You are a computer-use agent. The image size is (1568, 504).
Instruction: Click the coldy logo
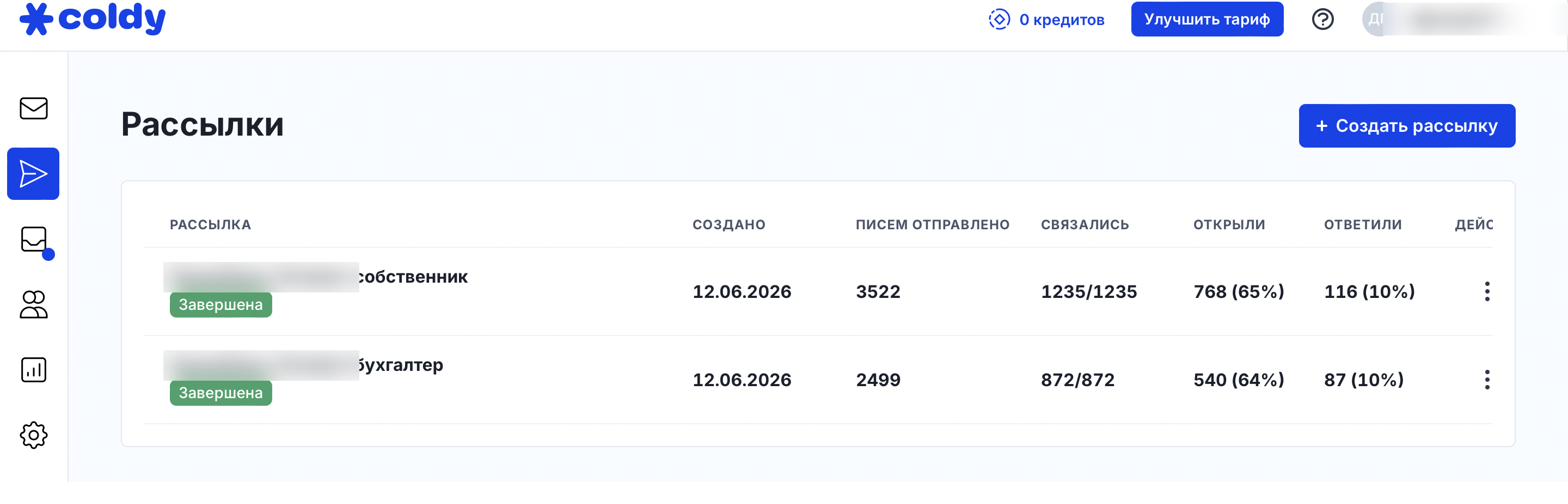tap(93, 19)
